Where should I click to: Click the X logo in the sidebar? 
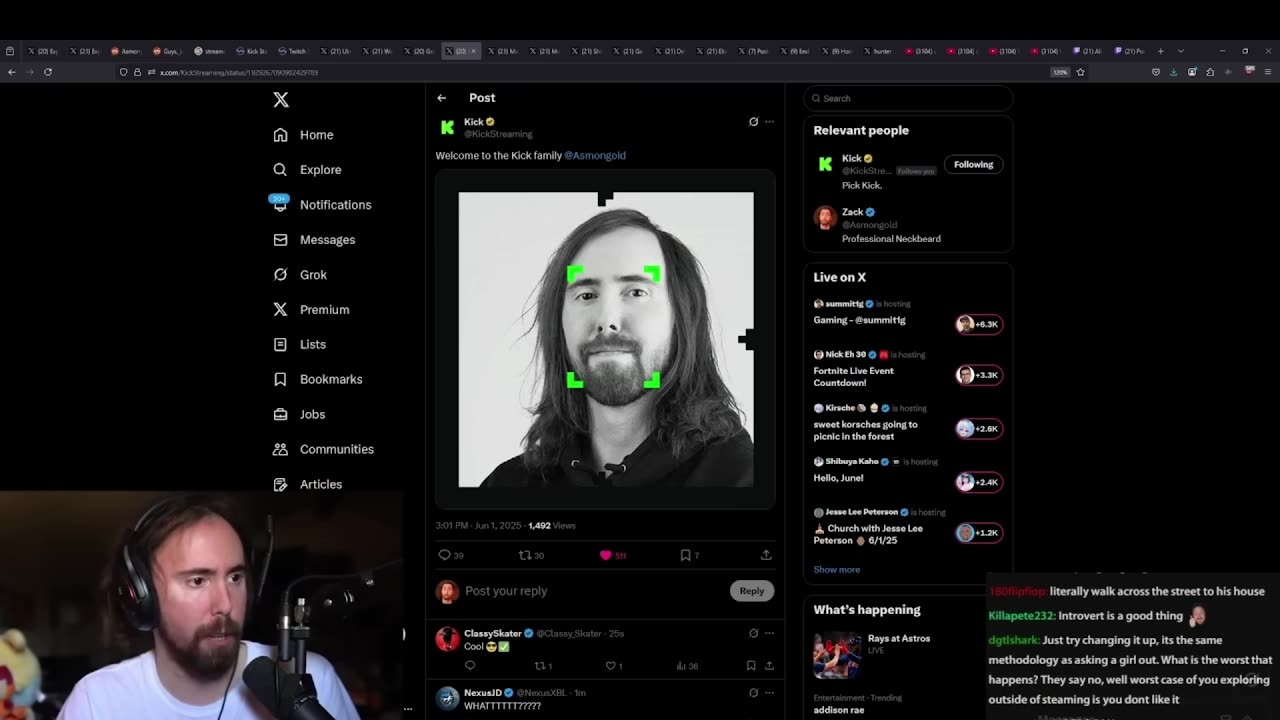coord(281,100)
